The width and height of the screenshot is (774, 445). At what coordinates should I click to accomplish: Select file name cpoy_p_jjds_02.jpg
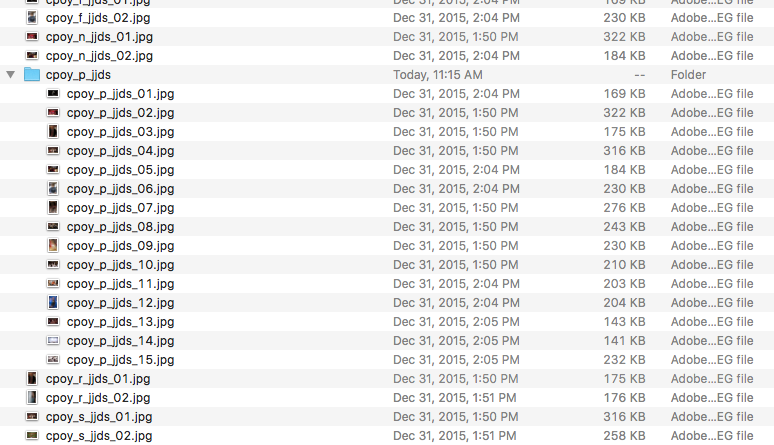click(x=120, y=113)
